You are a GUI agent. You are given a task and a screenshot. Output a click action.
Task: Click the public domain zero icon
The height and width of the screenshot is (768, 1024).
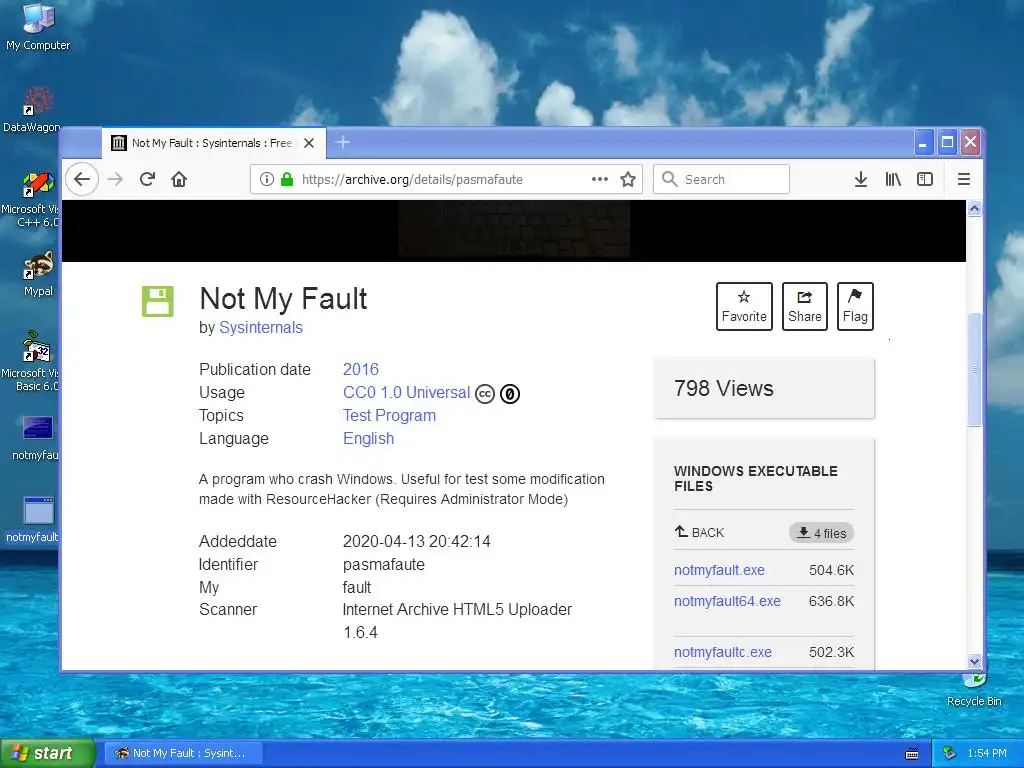click(x=509, y=394)
